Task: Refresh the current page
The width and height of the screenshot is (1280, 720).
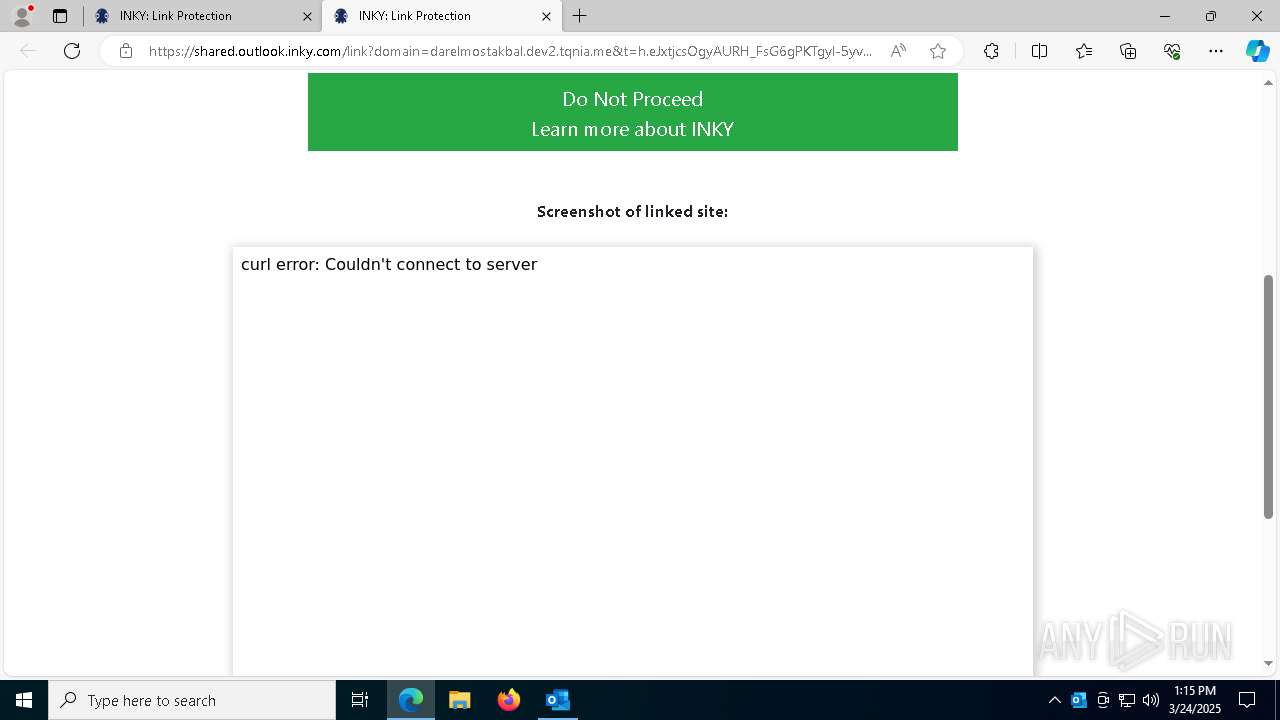Action: tap(72, 51)
